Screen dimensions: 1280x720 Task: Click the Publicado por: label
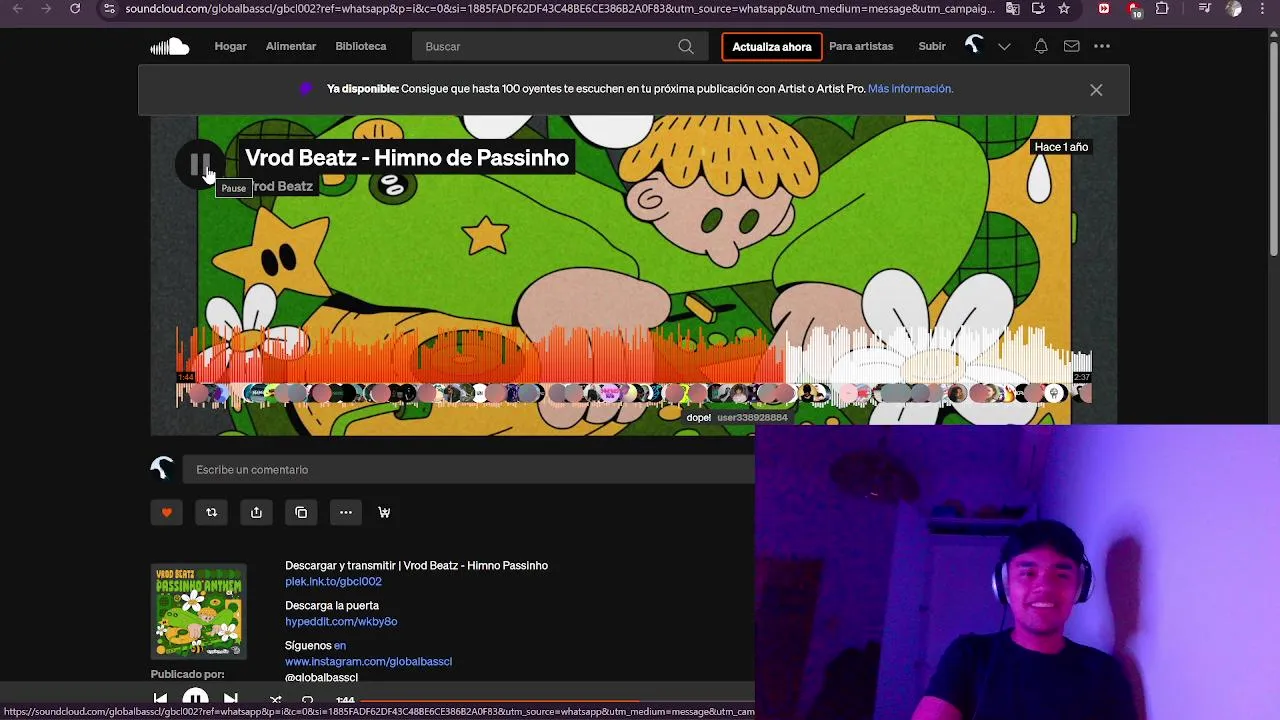click(187, 674)
